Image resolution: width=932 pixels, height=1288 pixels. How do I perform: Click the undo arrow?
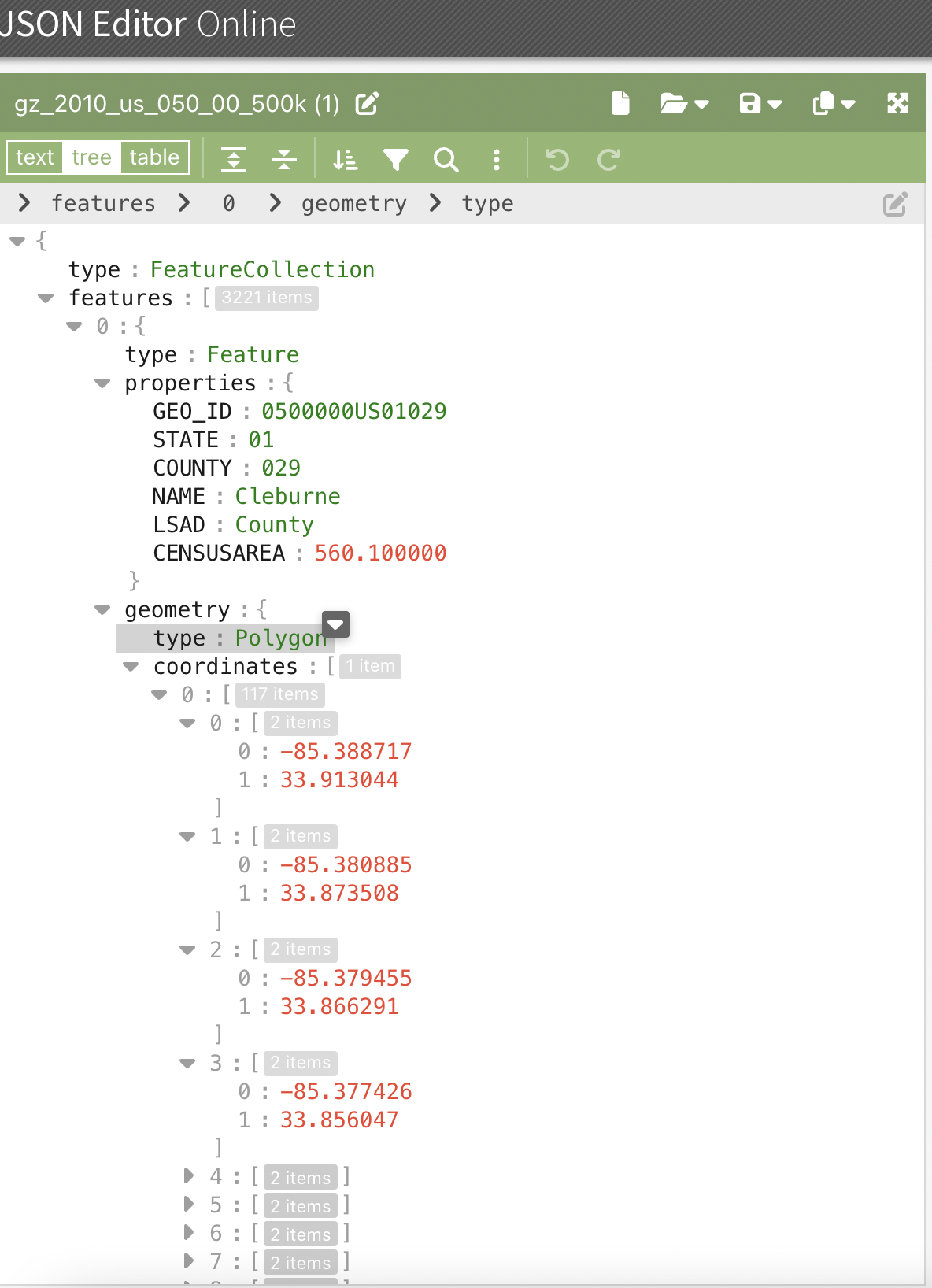[557, 160]
